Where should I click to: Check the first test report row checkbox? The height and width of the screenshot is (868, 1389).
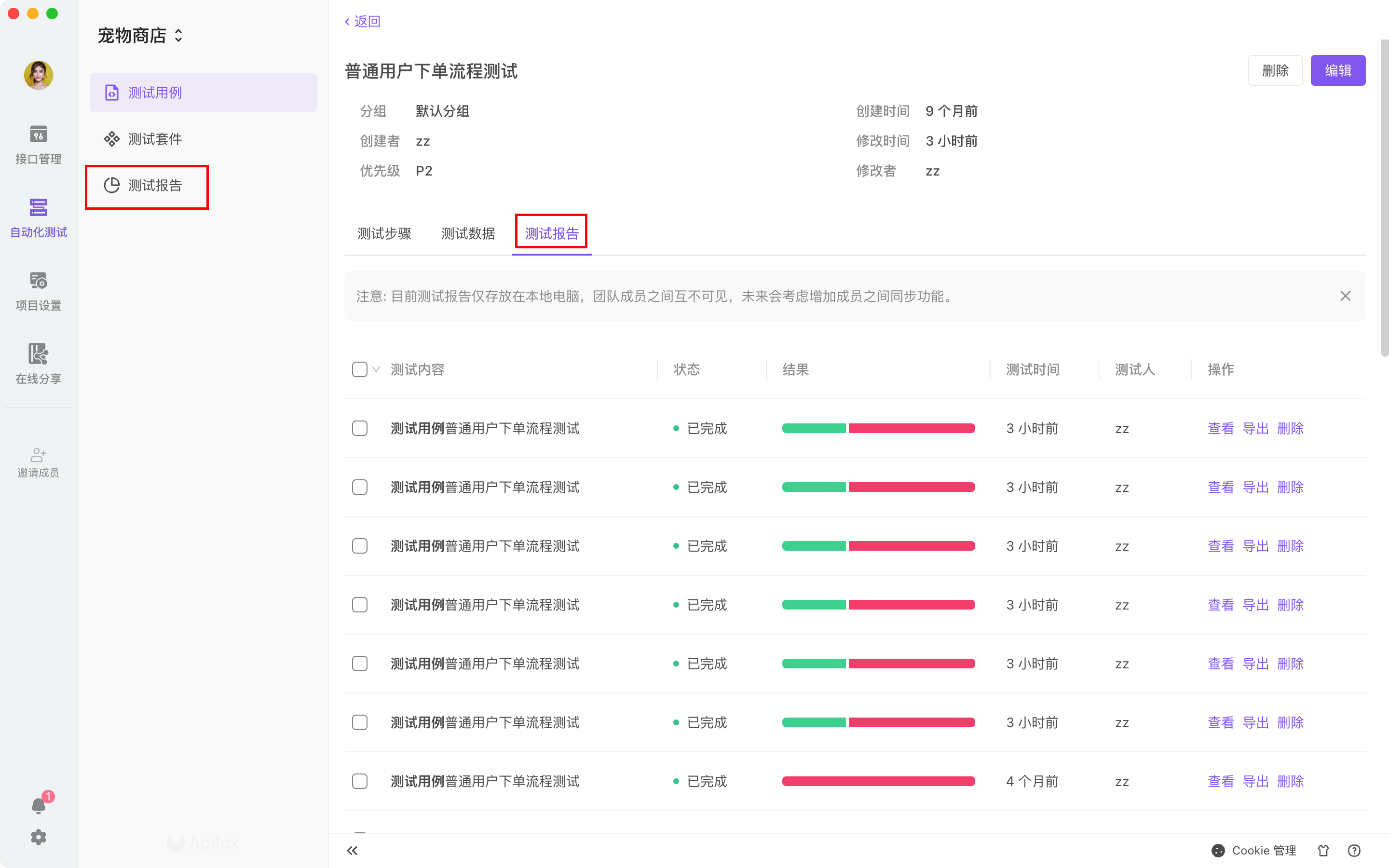359,428
